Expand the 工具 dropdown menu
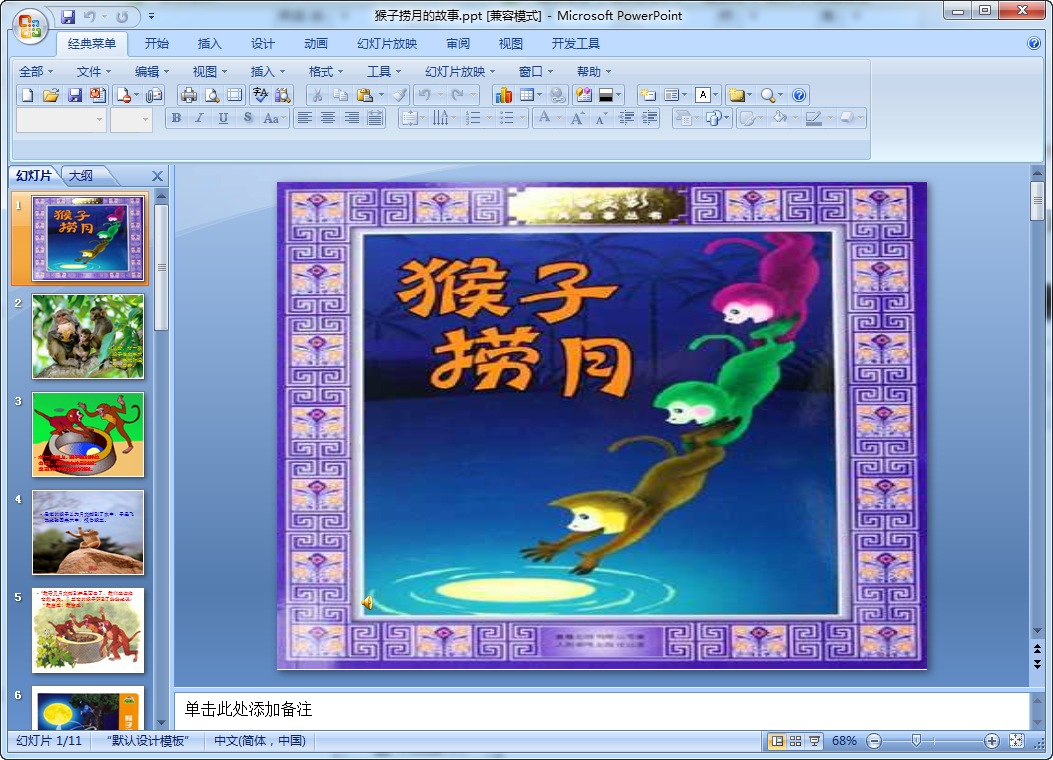The height and width of the screenshot is (760, 1053). click(384, 72)
